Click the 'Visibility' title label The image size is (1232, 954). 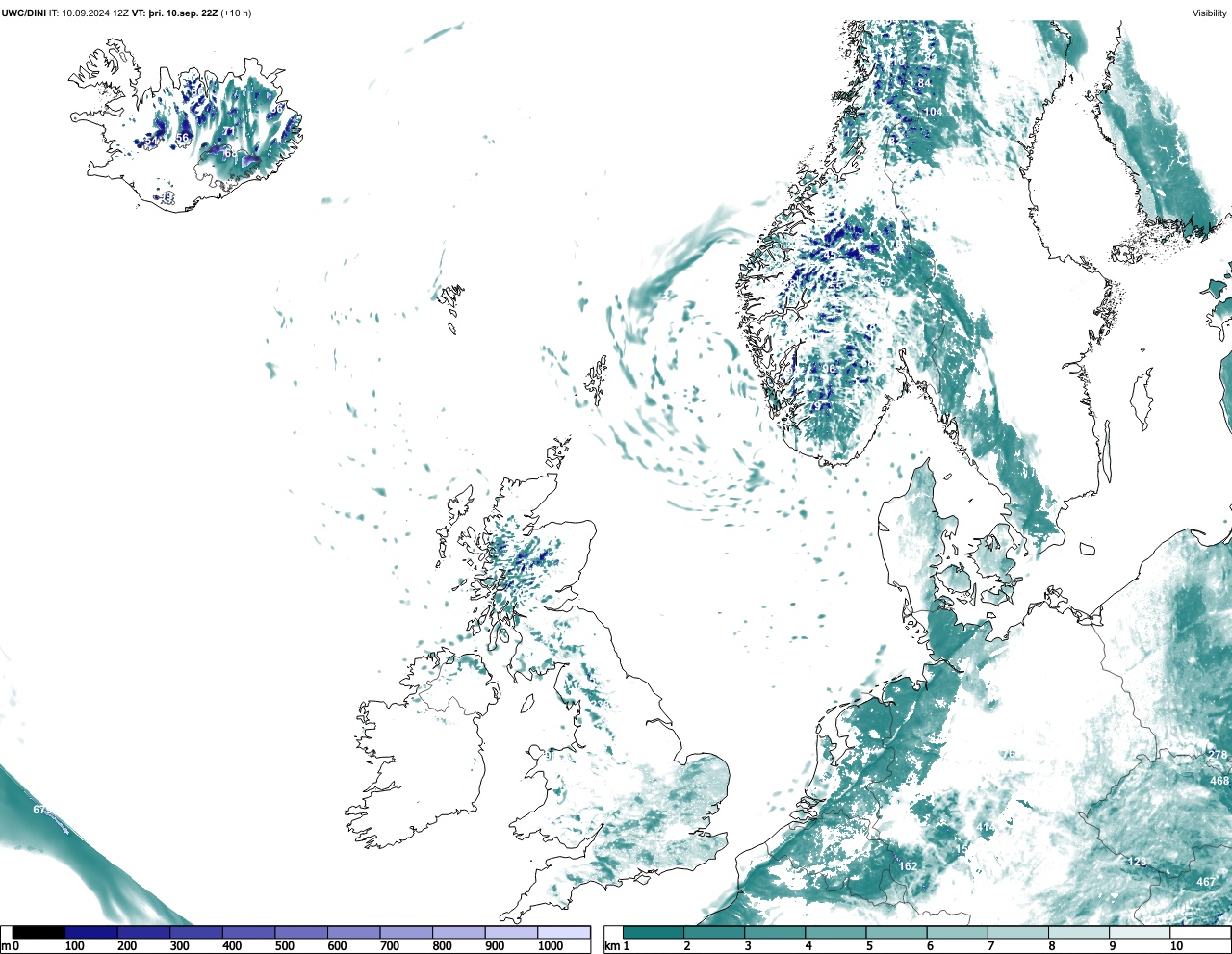pos(1209,13)
